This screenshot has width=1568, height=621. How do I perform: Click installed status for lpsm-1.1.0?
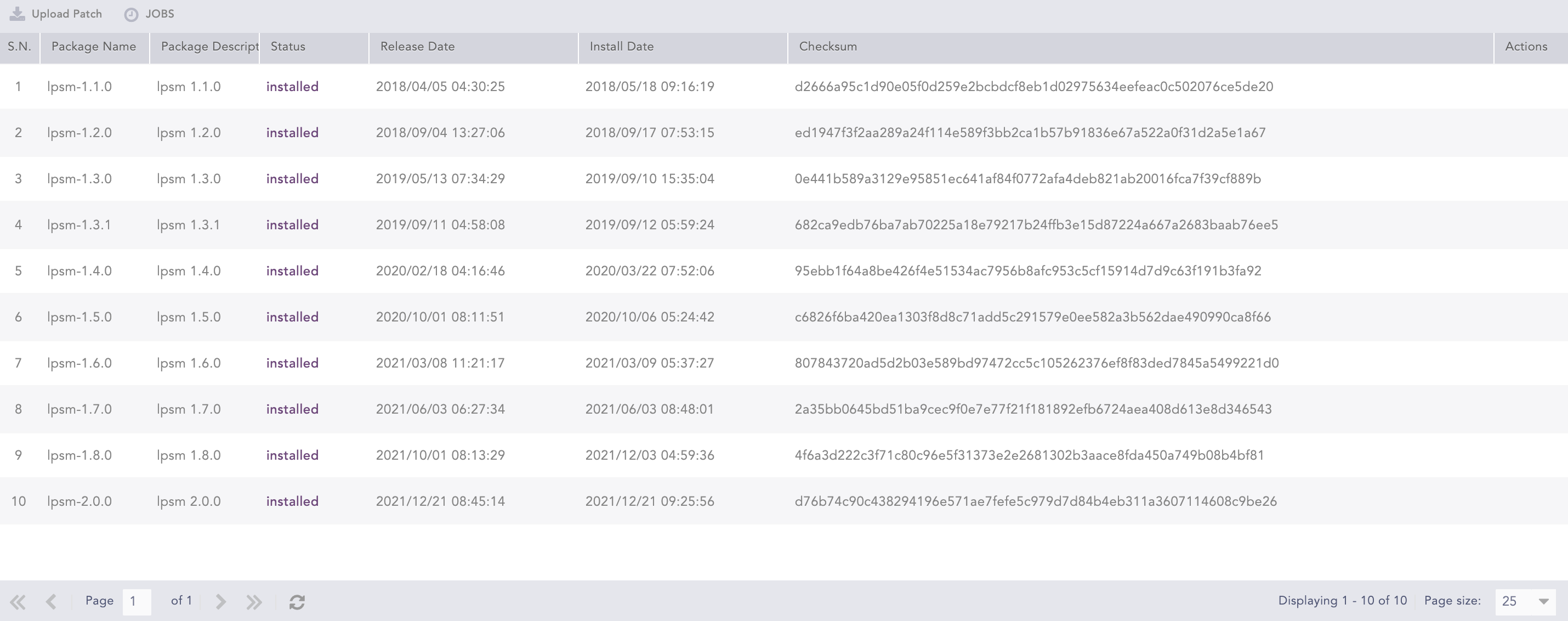pos(292,87)
